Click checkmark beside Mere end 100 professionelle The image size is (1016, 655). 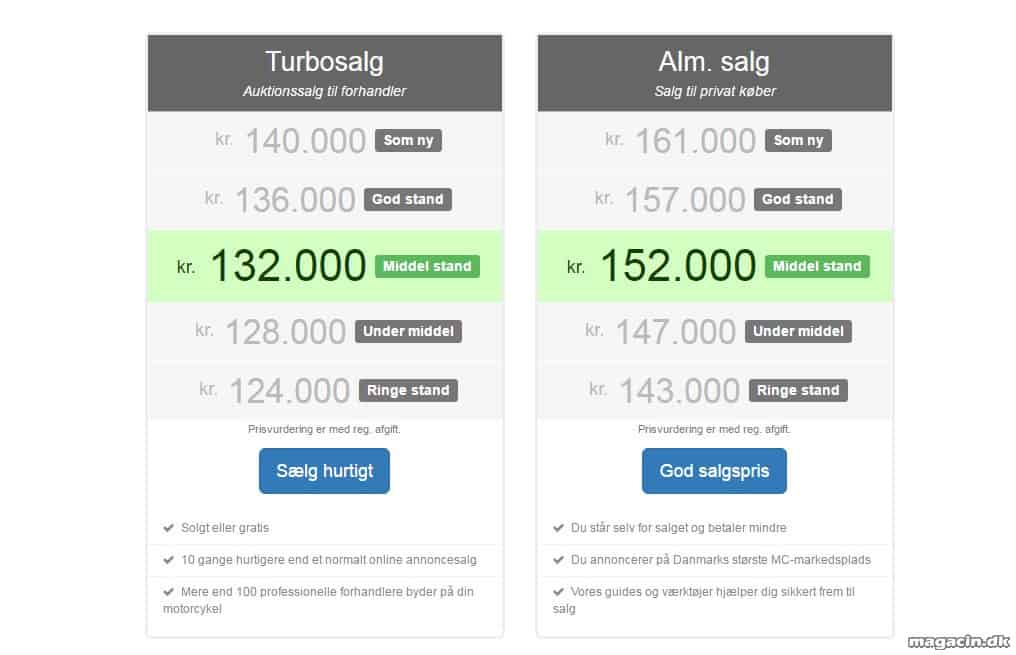(x=168, y=592)
